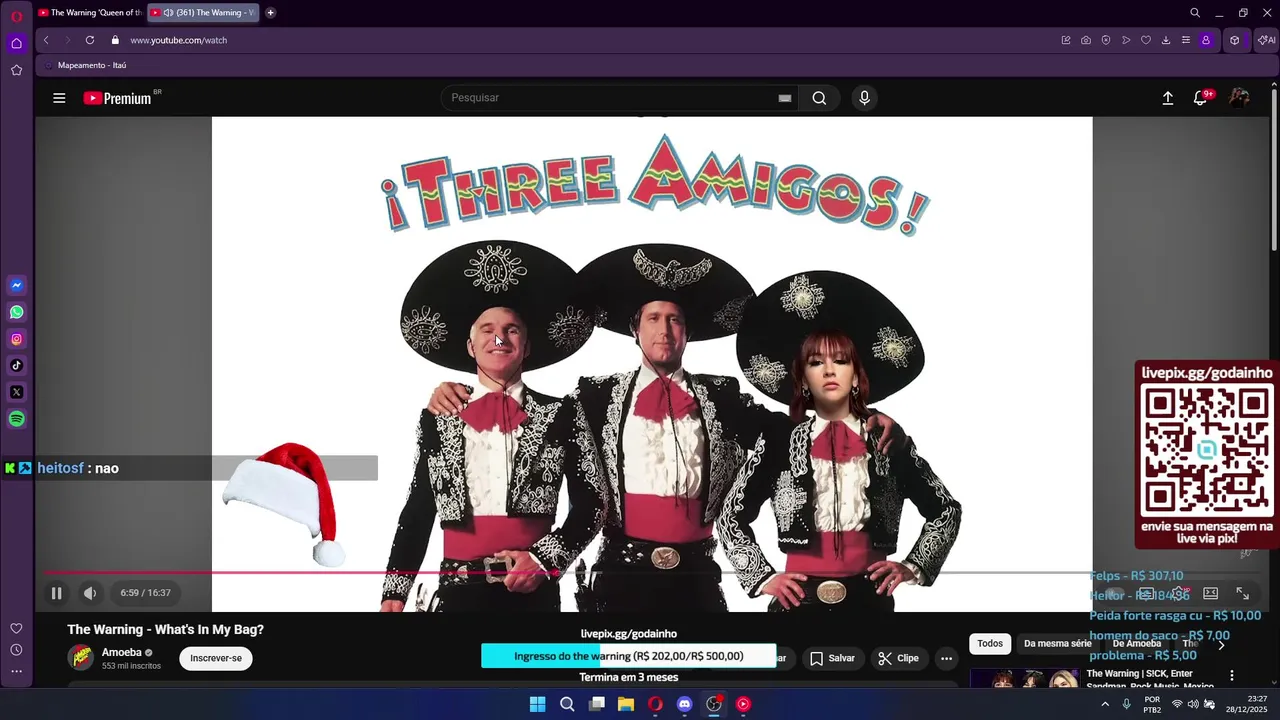Click the address bar URL

coord(178,40)
